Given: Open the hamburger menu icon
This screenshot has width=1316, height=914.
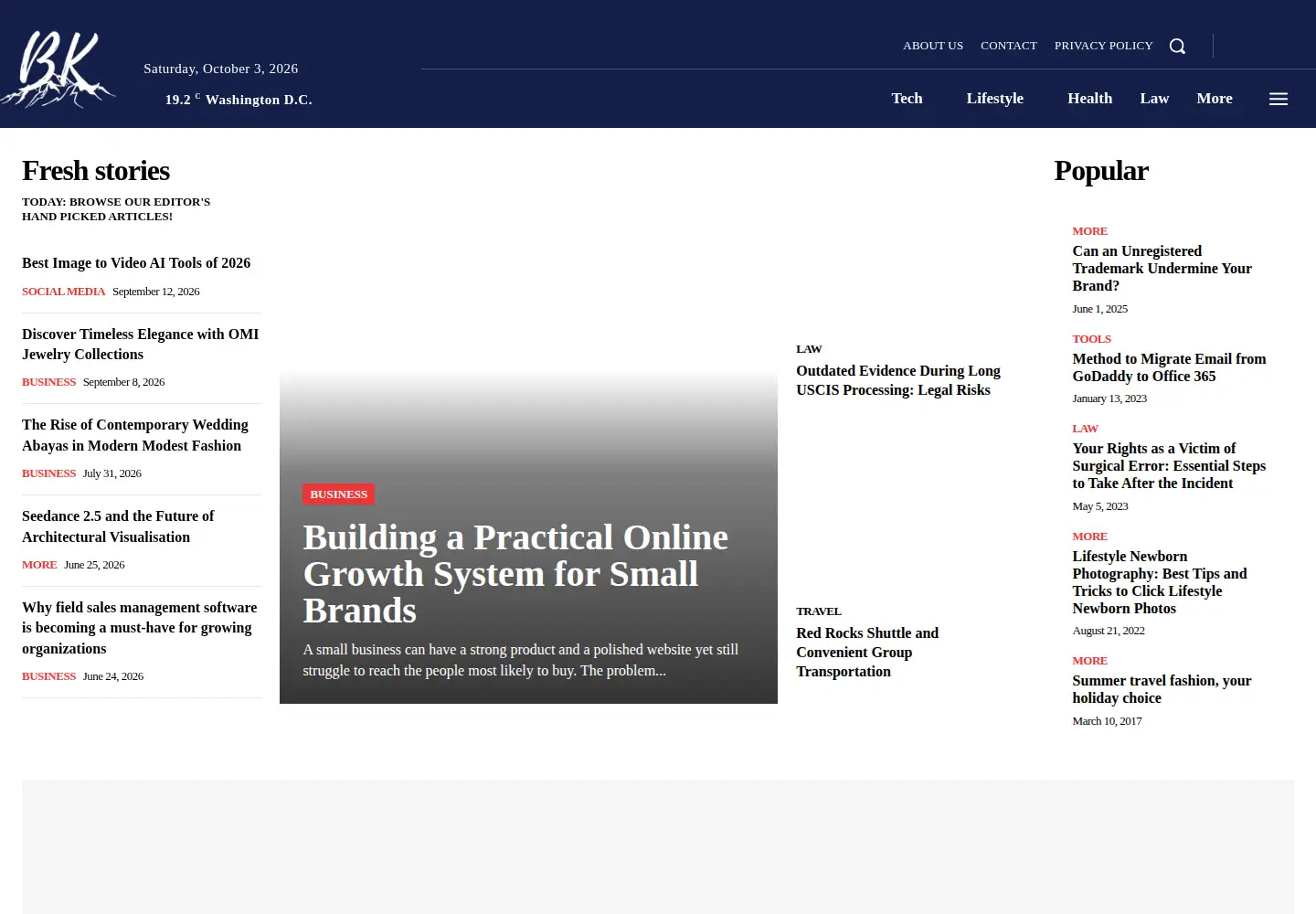Looking at the screenshot, I should click(x=1279, y=99).
